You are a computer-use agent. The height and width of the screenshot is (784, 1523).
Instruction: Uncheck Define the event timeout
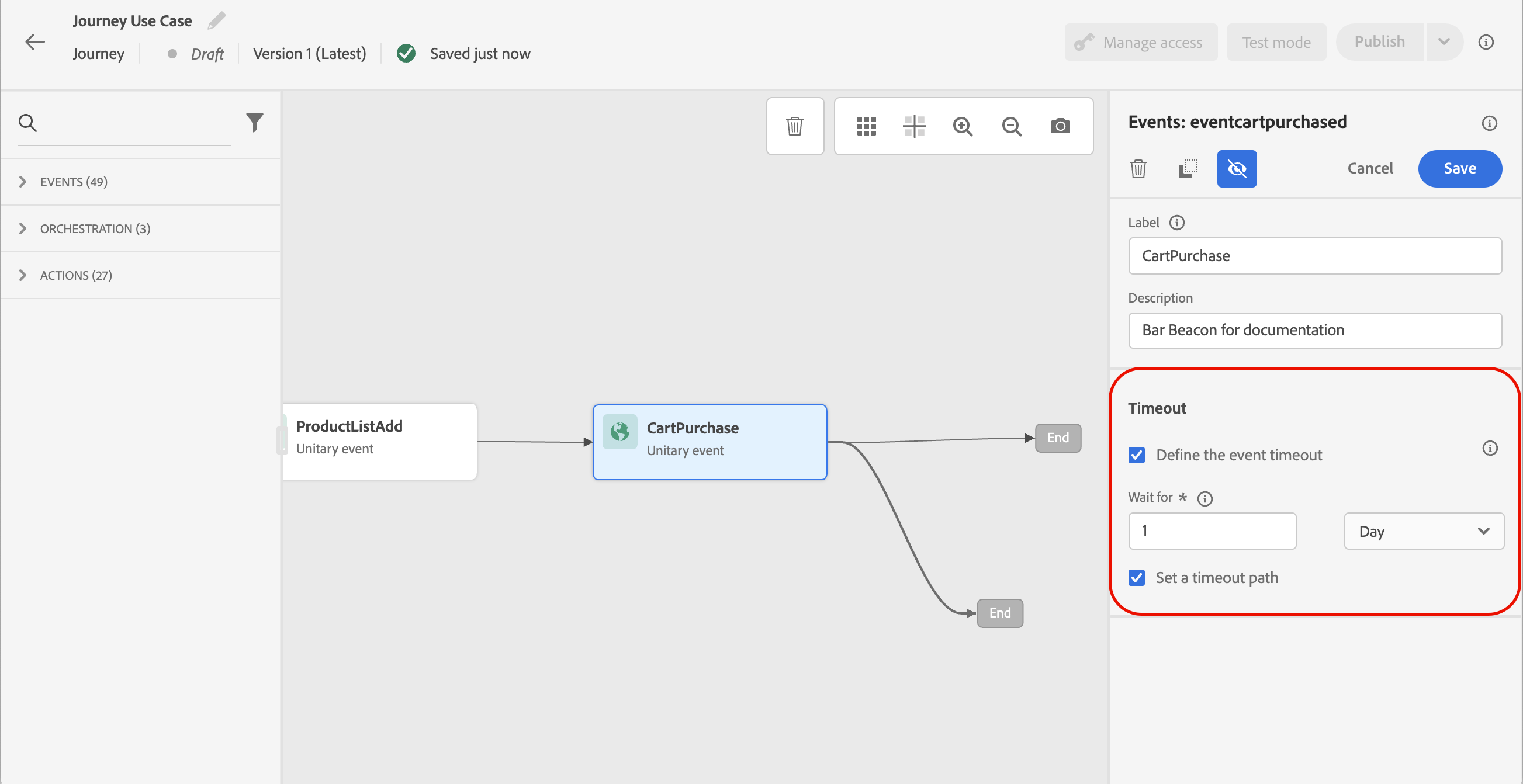pos(1136,455)
